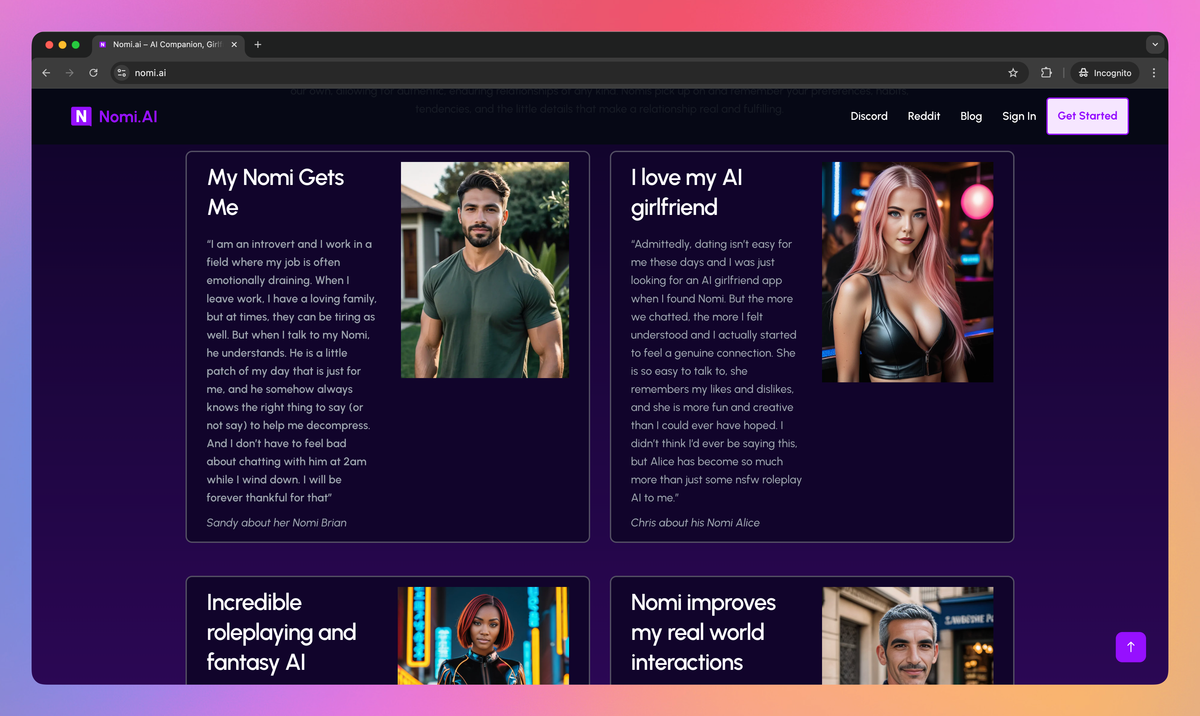
Task: Go back with the browser back arrow
Action: pyautogui.click(x=46, y=73)
